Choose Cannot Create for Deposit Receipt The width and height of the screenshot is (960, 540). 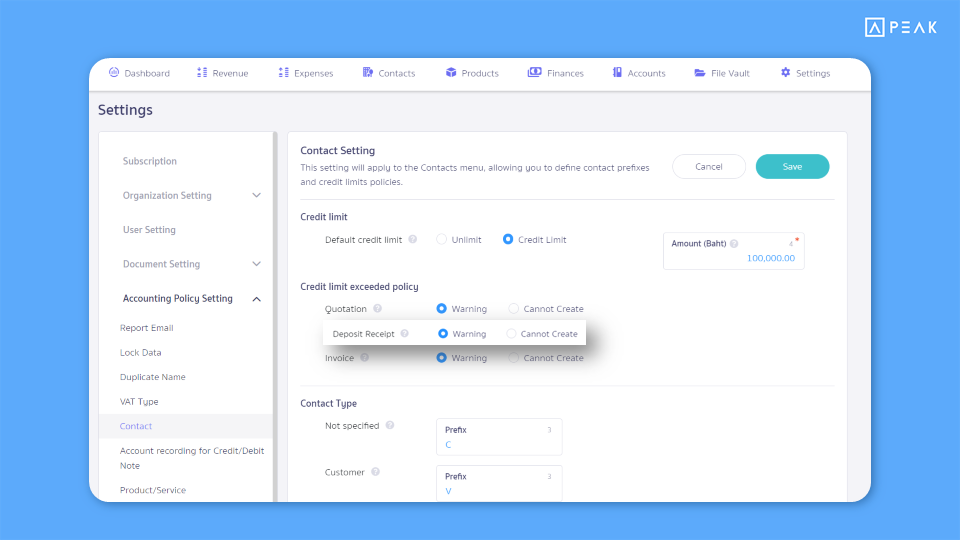pyautogui.click(x=511, y=334)
